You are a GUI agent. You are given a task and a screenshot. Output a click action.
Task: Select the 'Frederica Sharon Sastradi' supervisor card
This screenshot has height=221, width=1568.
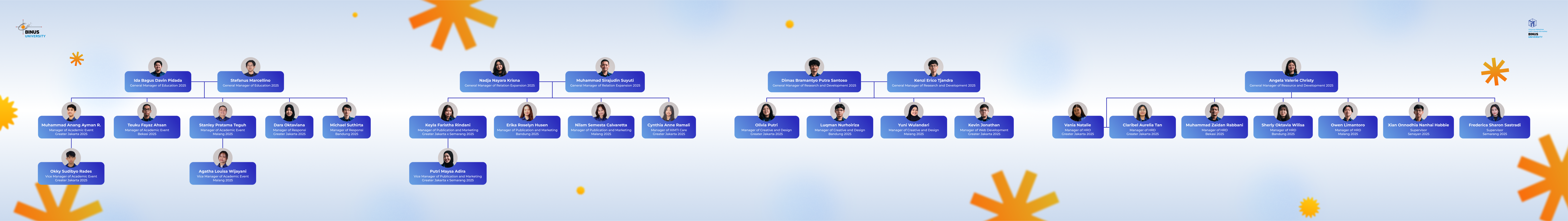pos(1494,127)
